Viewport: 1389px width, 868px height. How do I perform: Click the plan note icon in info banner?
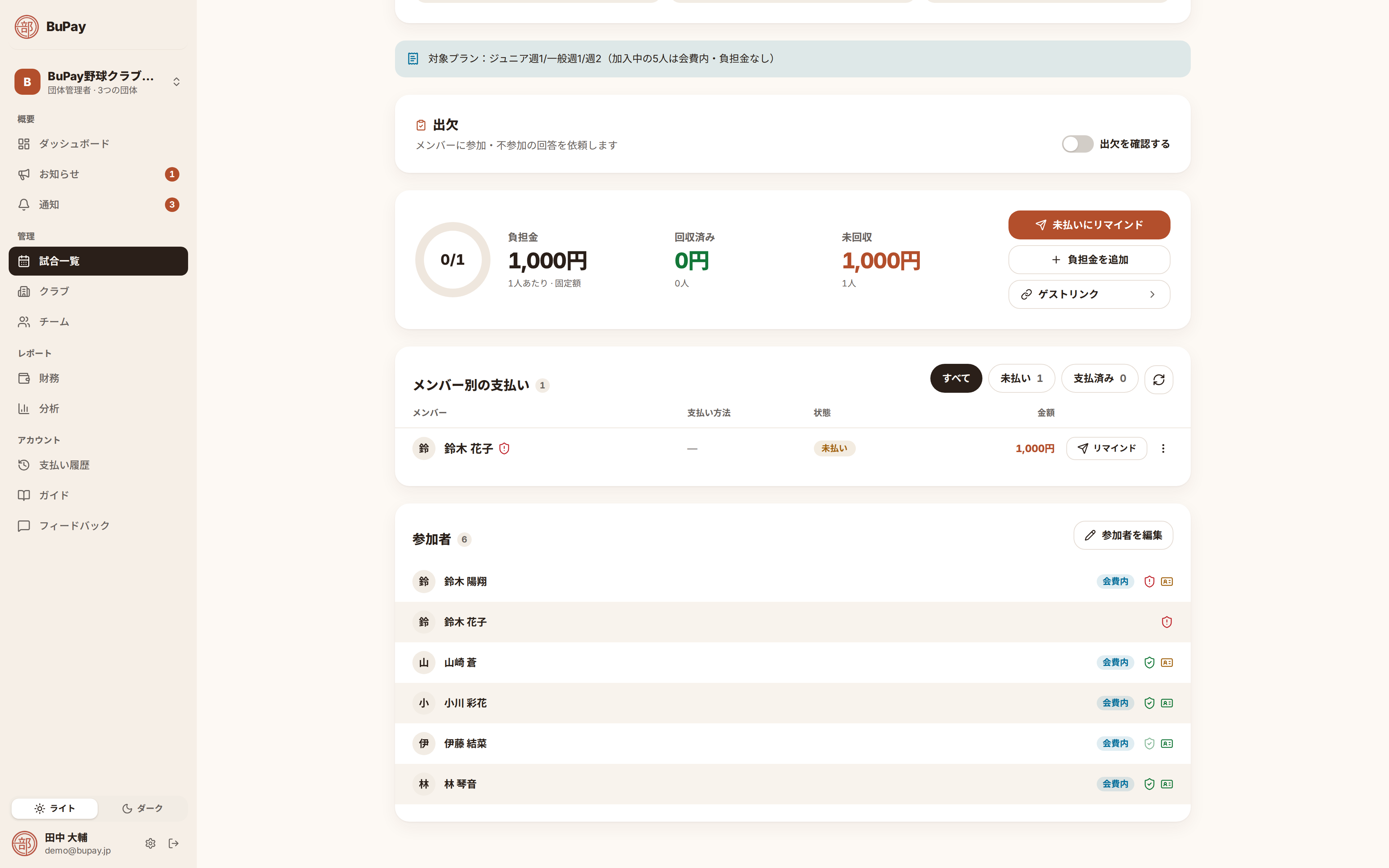pos(413,59)
